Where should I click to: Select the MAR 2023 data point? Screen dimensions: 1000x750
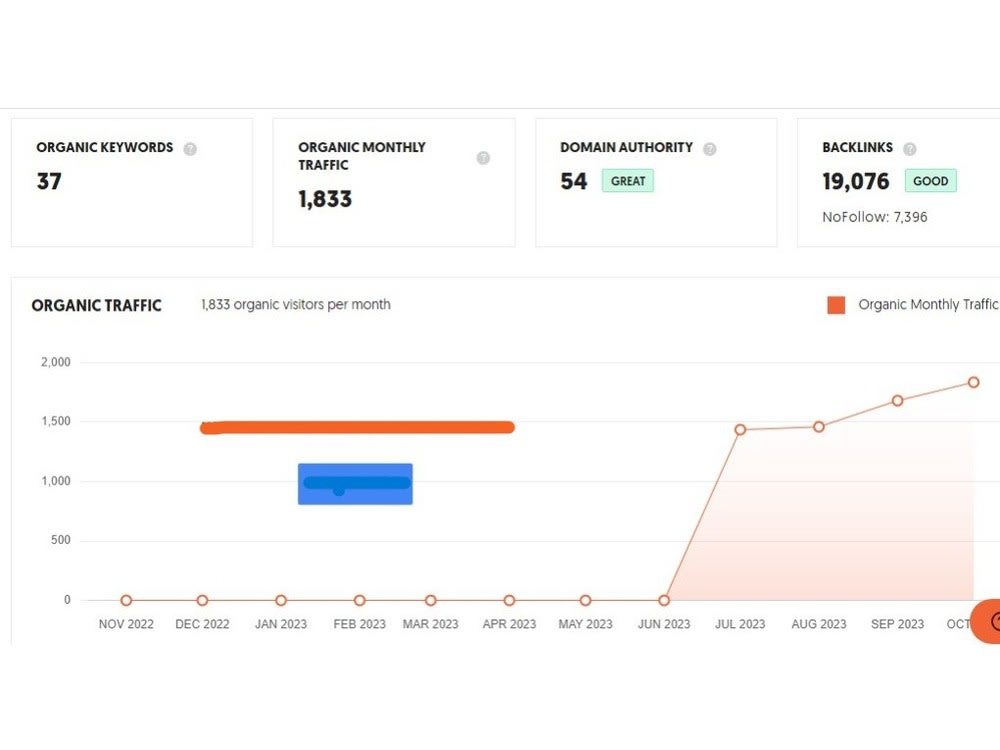[430, 600]
